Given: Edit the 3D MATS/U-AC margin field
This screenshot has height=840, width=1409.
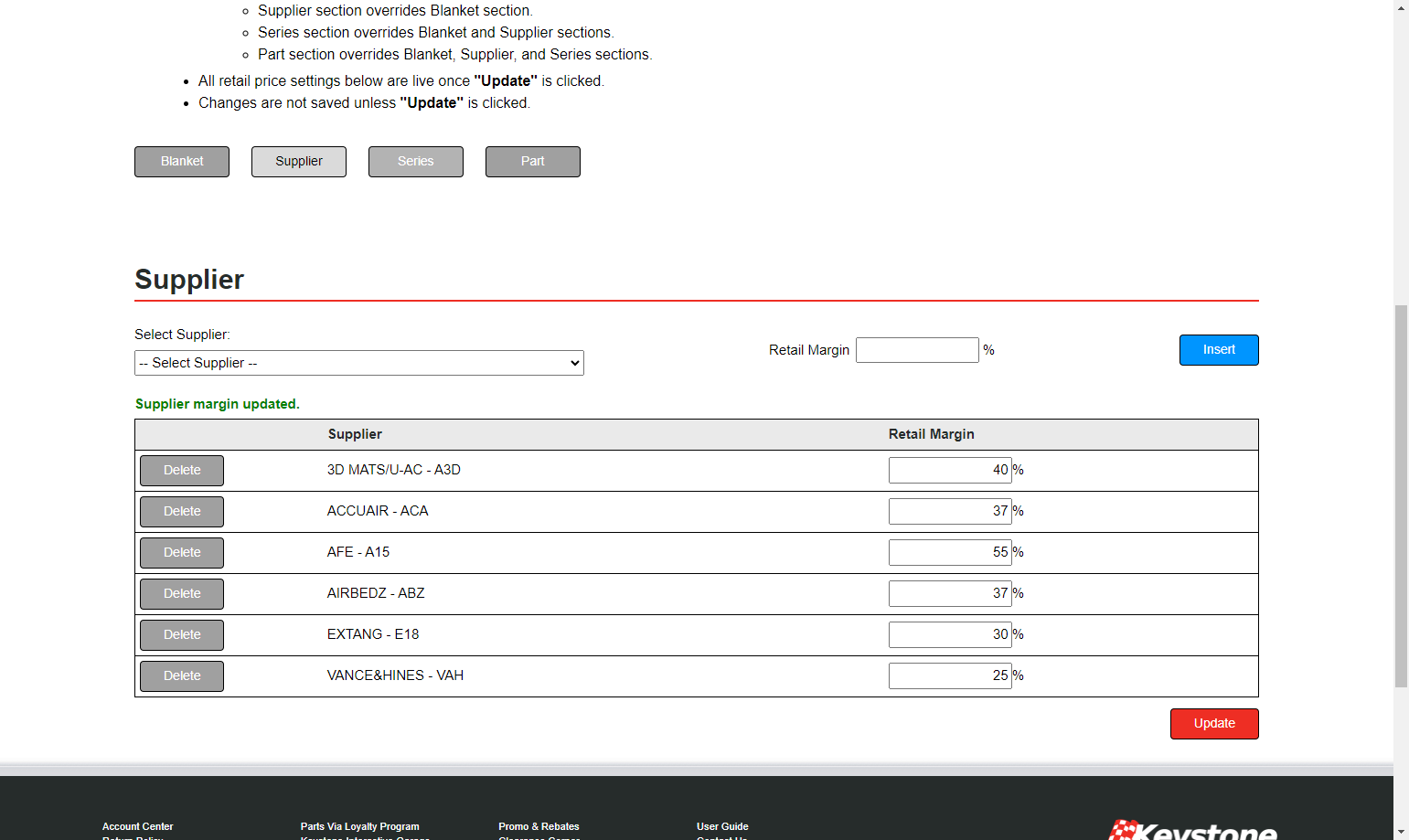Looking at the screenshot, I should 950,470.
